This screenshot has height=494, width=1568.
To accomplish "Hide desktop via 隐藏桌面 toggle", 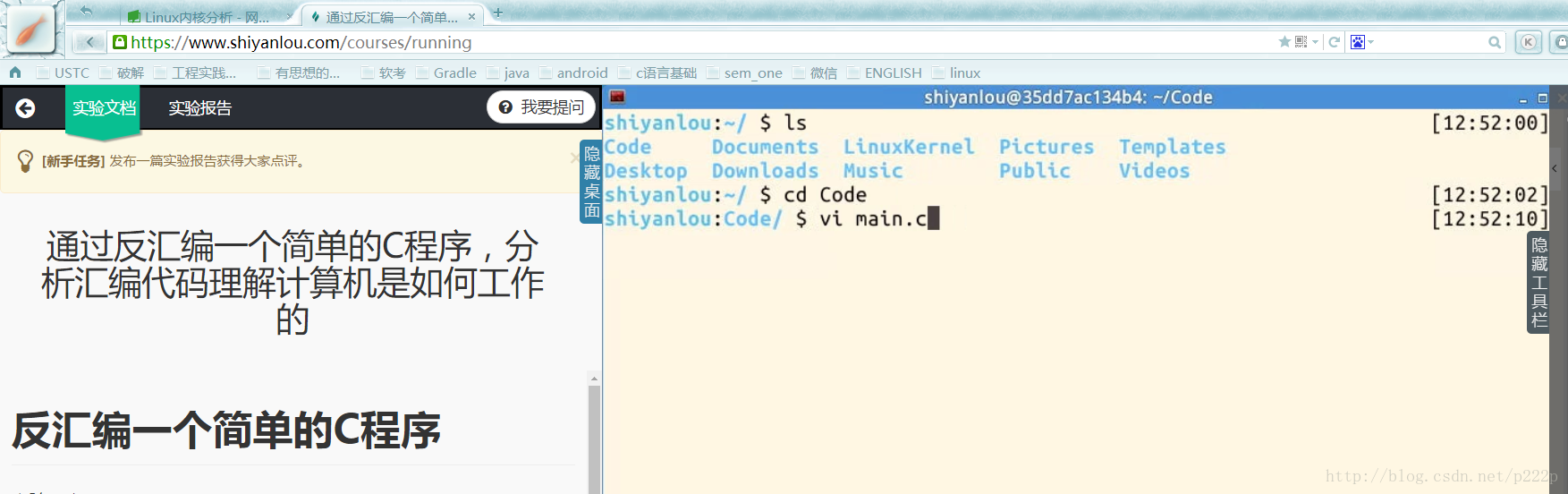I will click(x=591, y=182).
